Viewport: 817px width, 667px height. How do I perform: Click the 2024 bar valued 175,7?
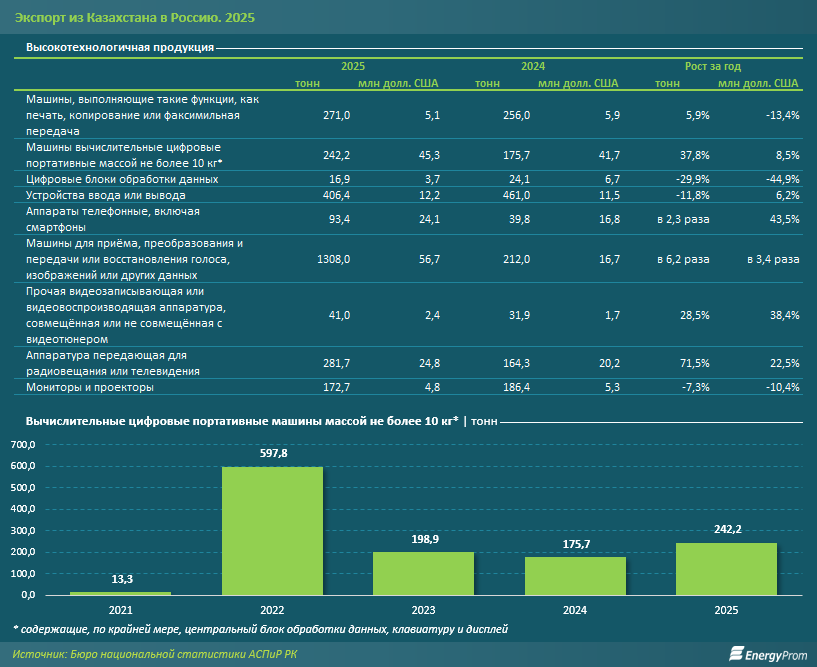tap(575, 576)
